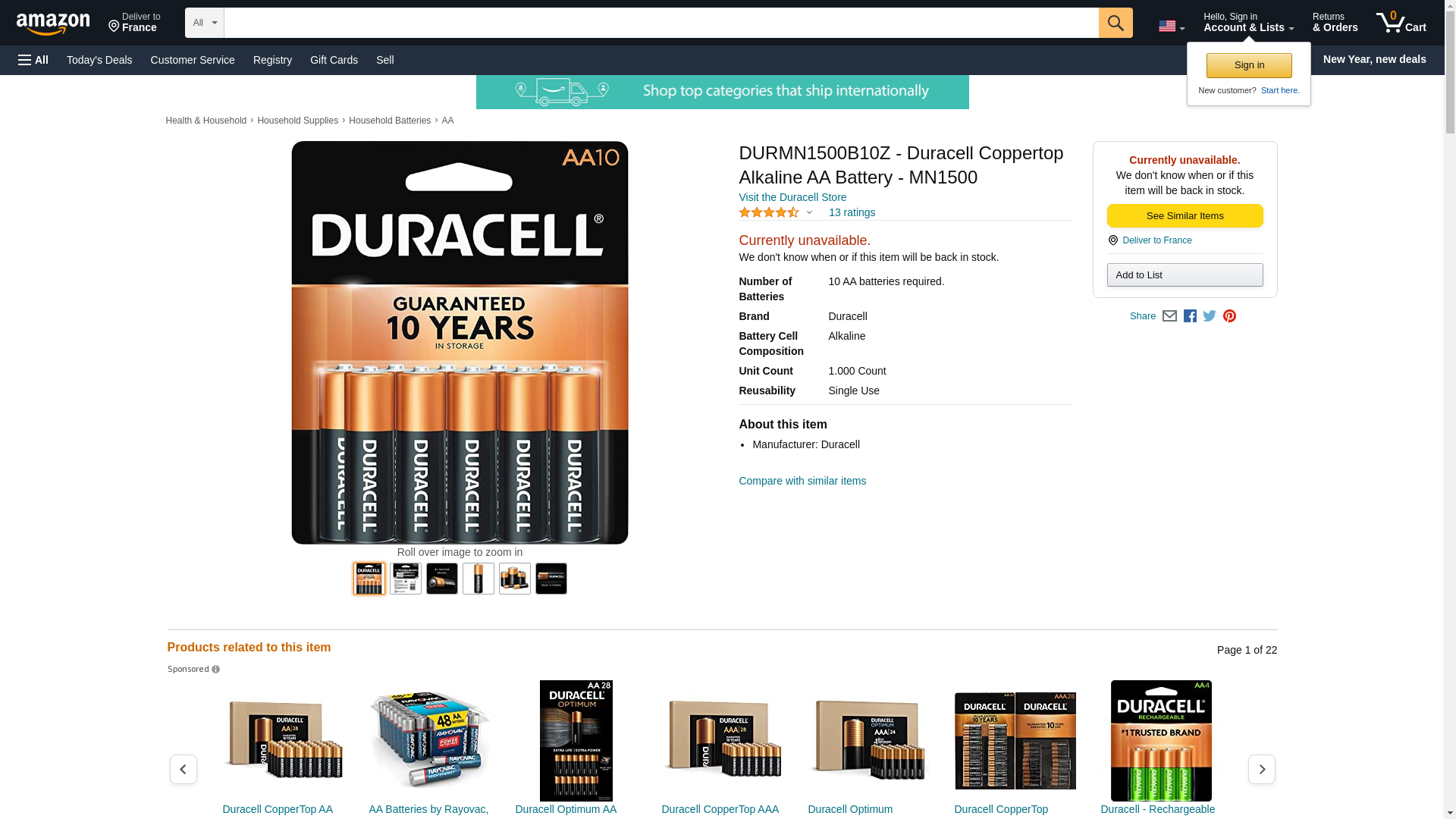Open Visit the Duracell Store link
Image resolution: width=1456 pixels, height=819 pixels.
792,197
